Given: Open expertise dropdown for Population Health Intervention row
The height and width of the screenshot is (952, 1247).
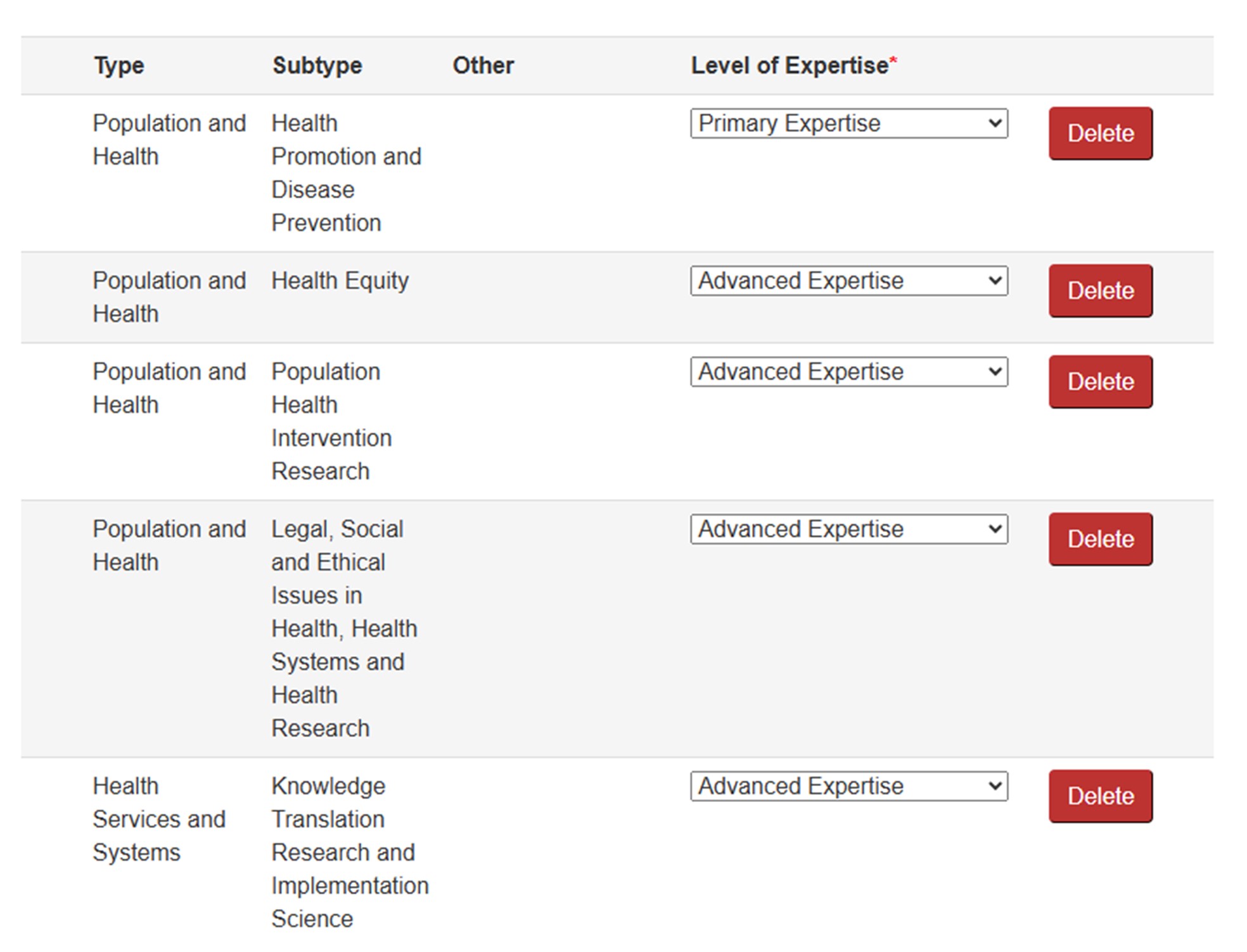Looking at the screenshot, I should coord(848,372).
